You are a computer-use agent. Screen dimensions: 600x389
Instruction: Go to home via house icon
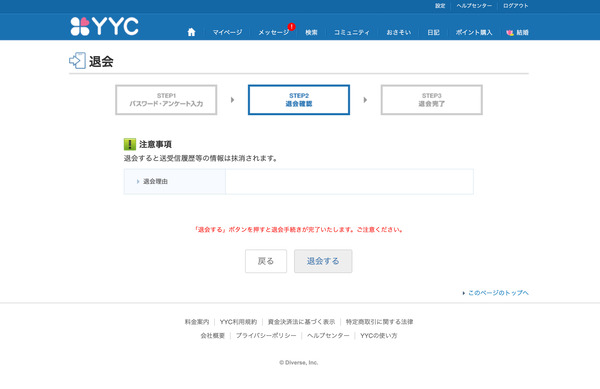coord(191,32)
